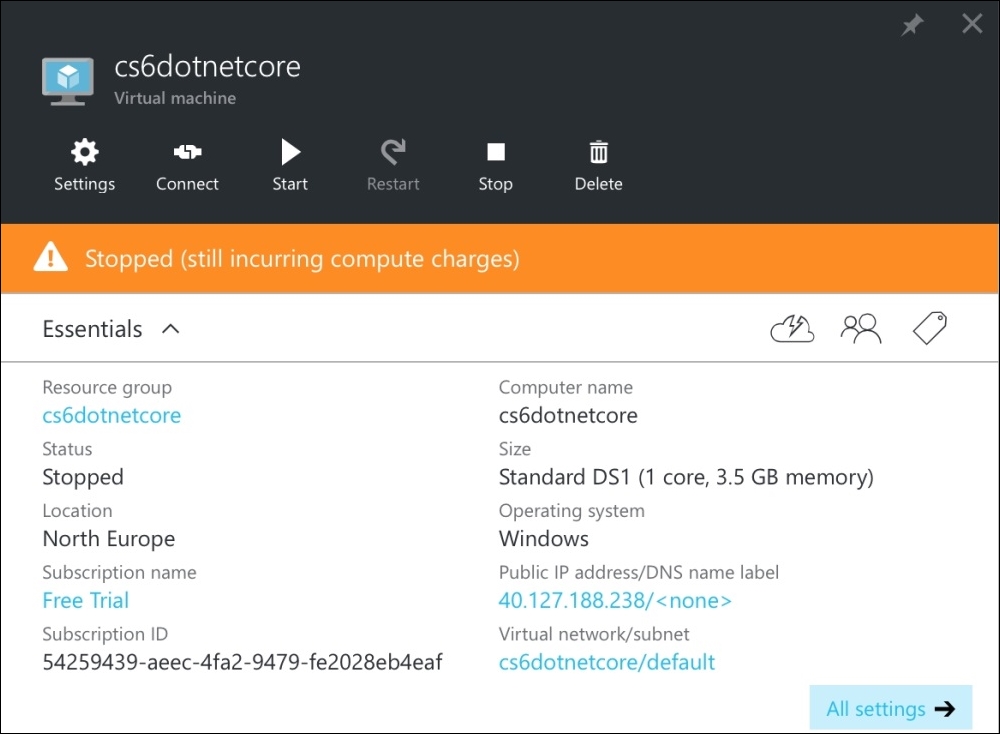This screenshot has height=734, width=1000.
Task: Open the public IP address 40.127.188.238 link
Action: (615, 600)
